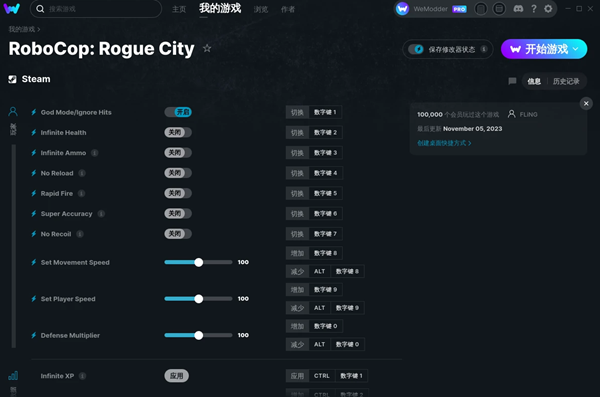
Task: Open the 历史记录 history tab
Action: tap(566, 81)
